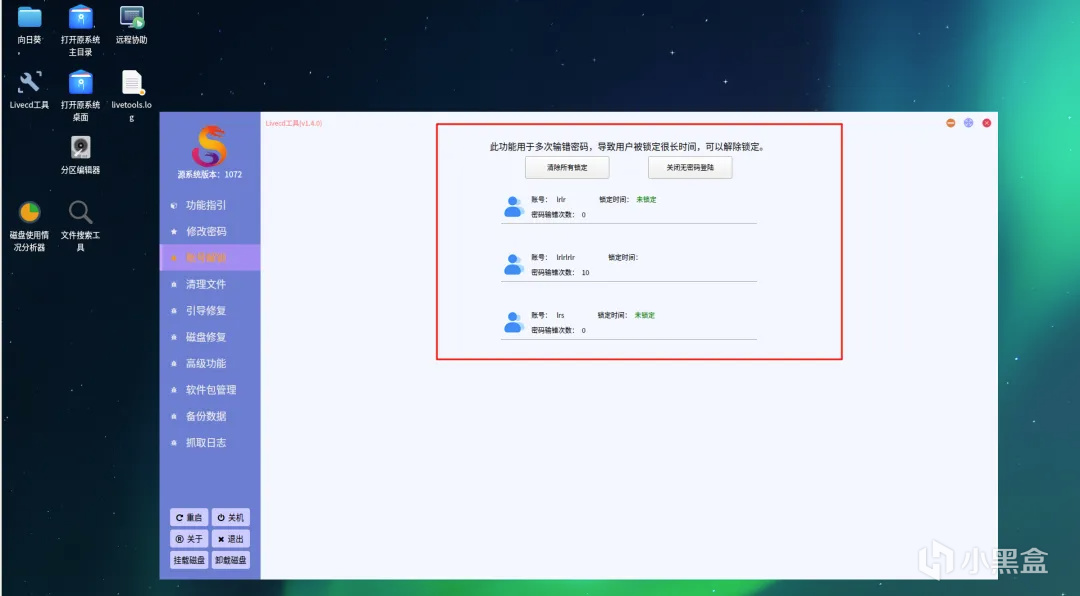Select the highlighted 账号解锁 sidebar item

click(209, 258)
